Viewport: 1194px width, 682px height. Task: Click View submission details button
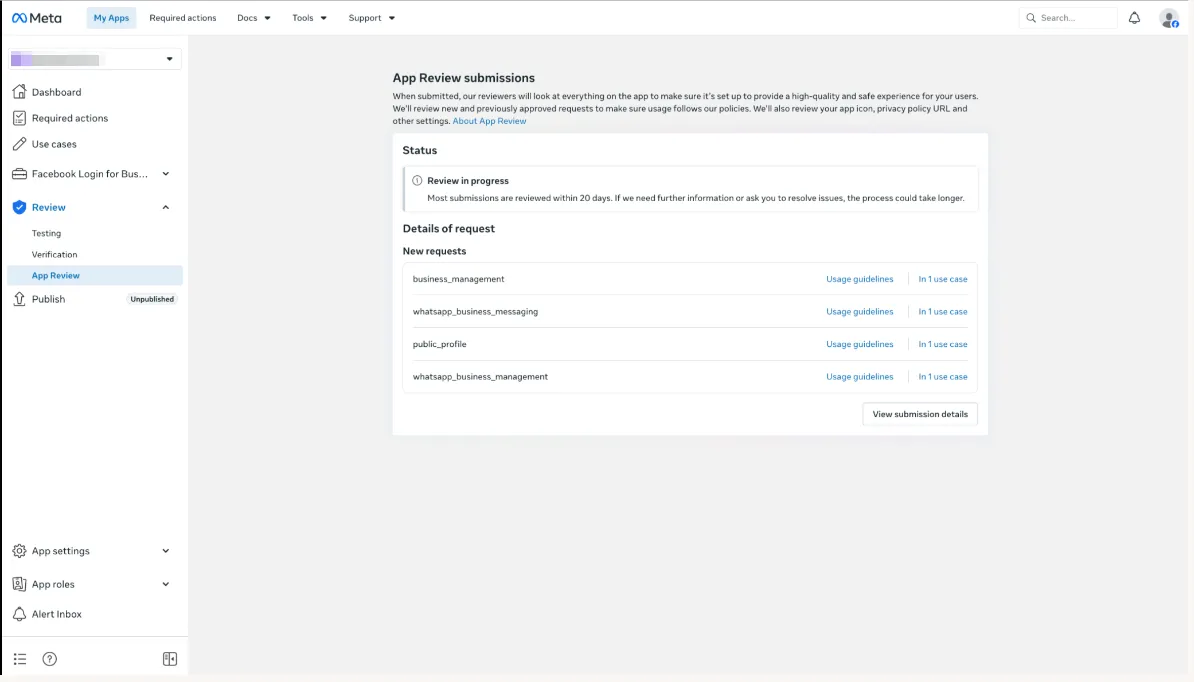coord(920,414)
